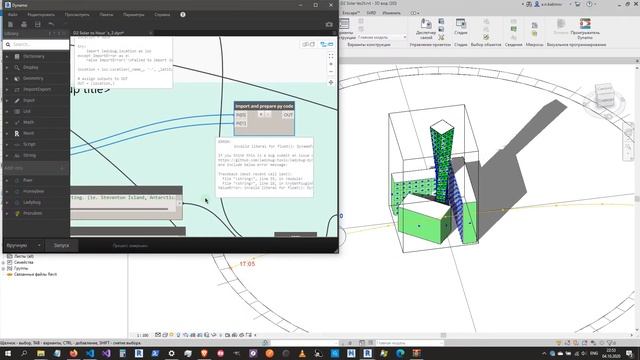This screenshot has width=640, height=360.
Task: Expand the Honeybee add-on category
Action: pyautogui.click(x=36, y=191)
